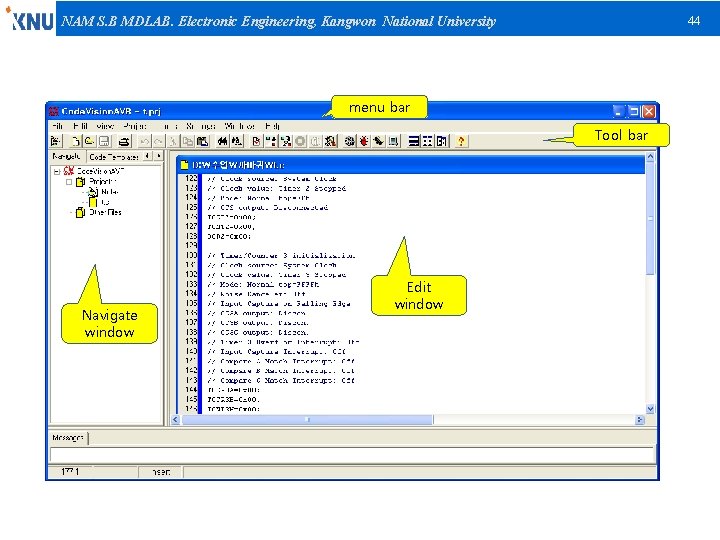
Task: Launch the chip programmer toolbar icon
Action: point(350,141)
